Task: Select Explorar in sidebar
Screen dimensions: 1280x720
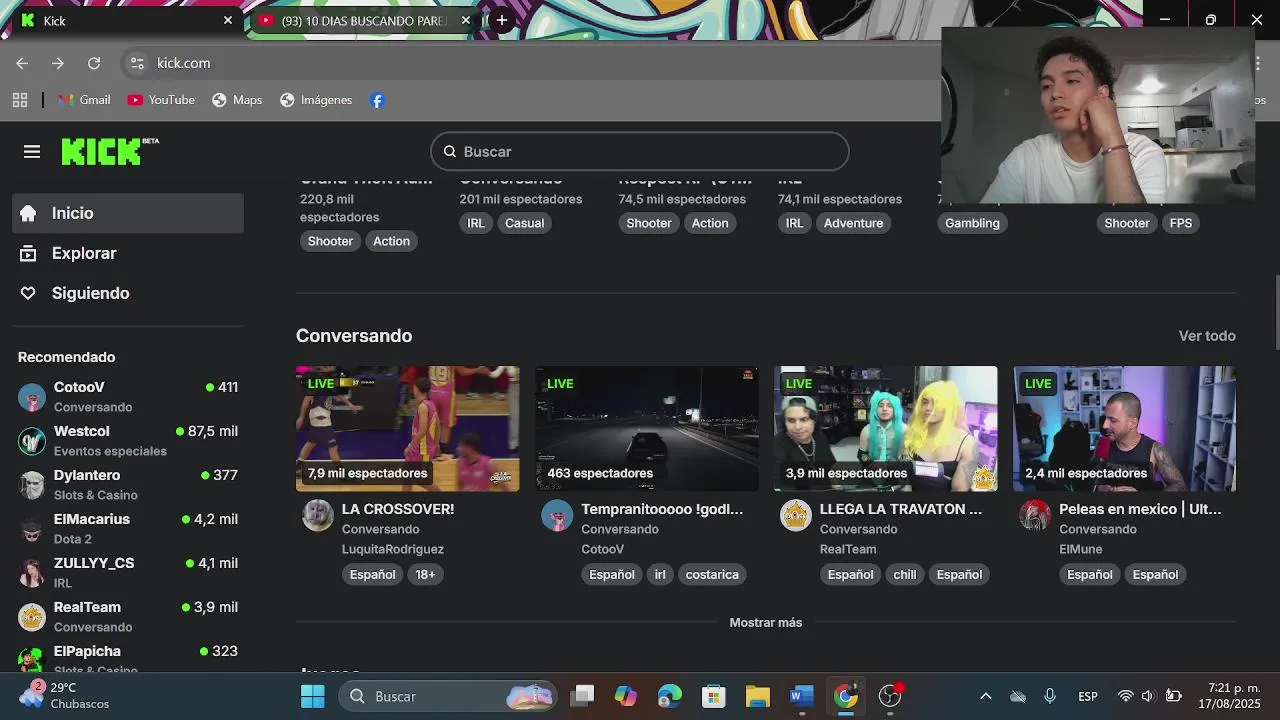Action: coord(128,253)
